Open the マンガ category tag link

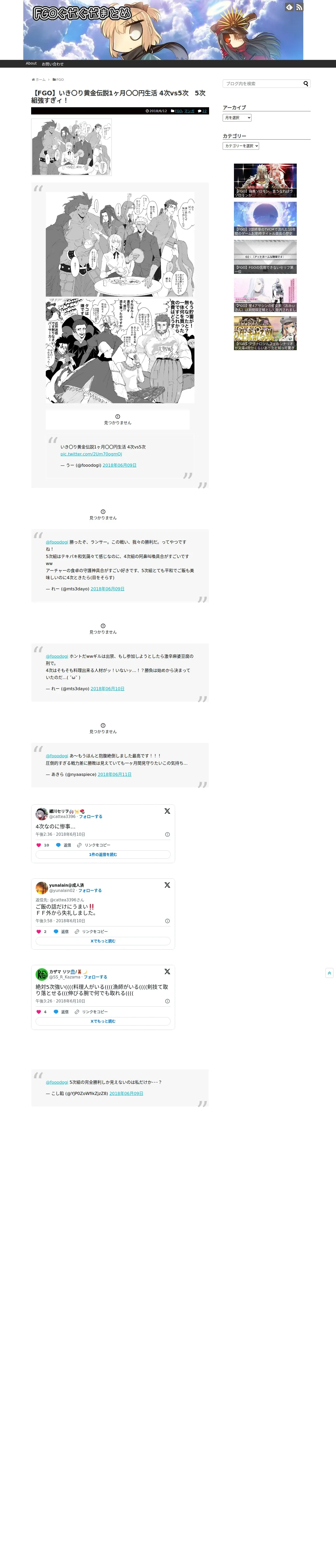[x=189, y=111]
